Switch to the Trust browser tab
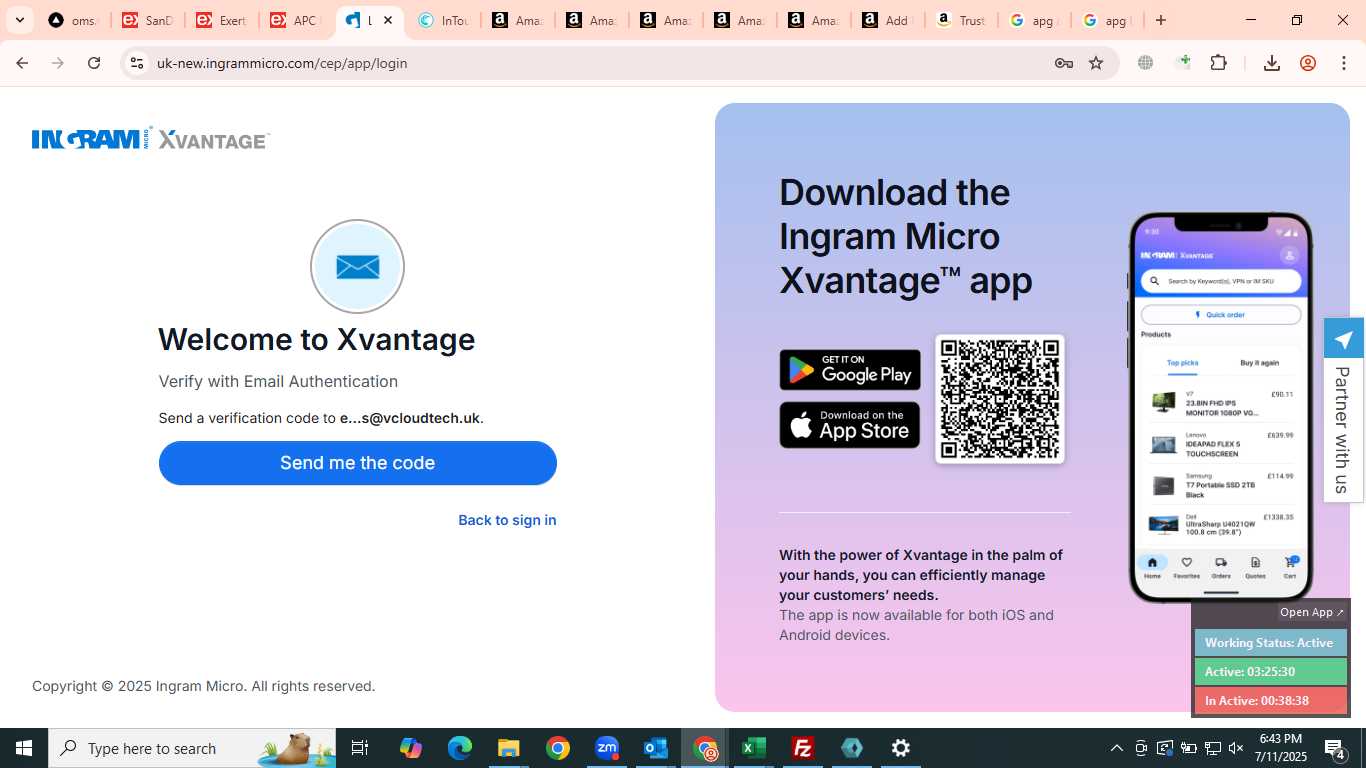Image resolution: width=1366 pixels, height=768 pixels. click(x=961, y=20)
